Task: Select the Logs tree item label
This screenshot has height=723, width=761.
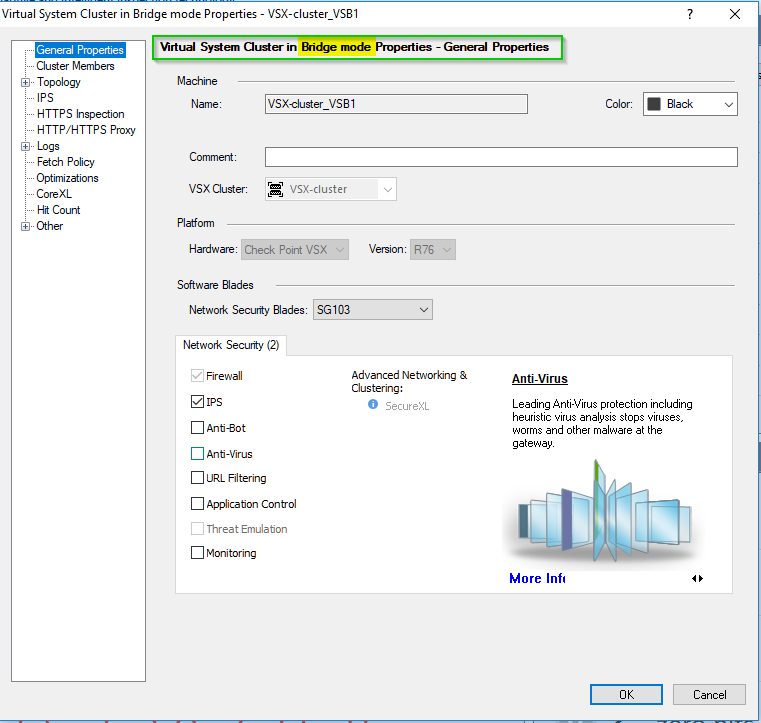Action: pos(48,146)
